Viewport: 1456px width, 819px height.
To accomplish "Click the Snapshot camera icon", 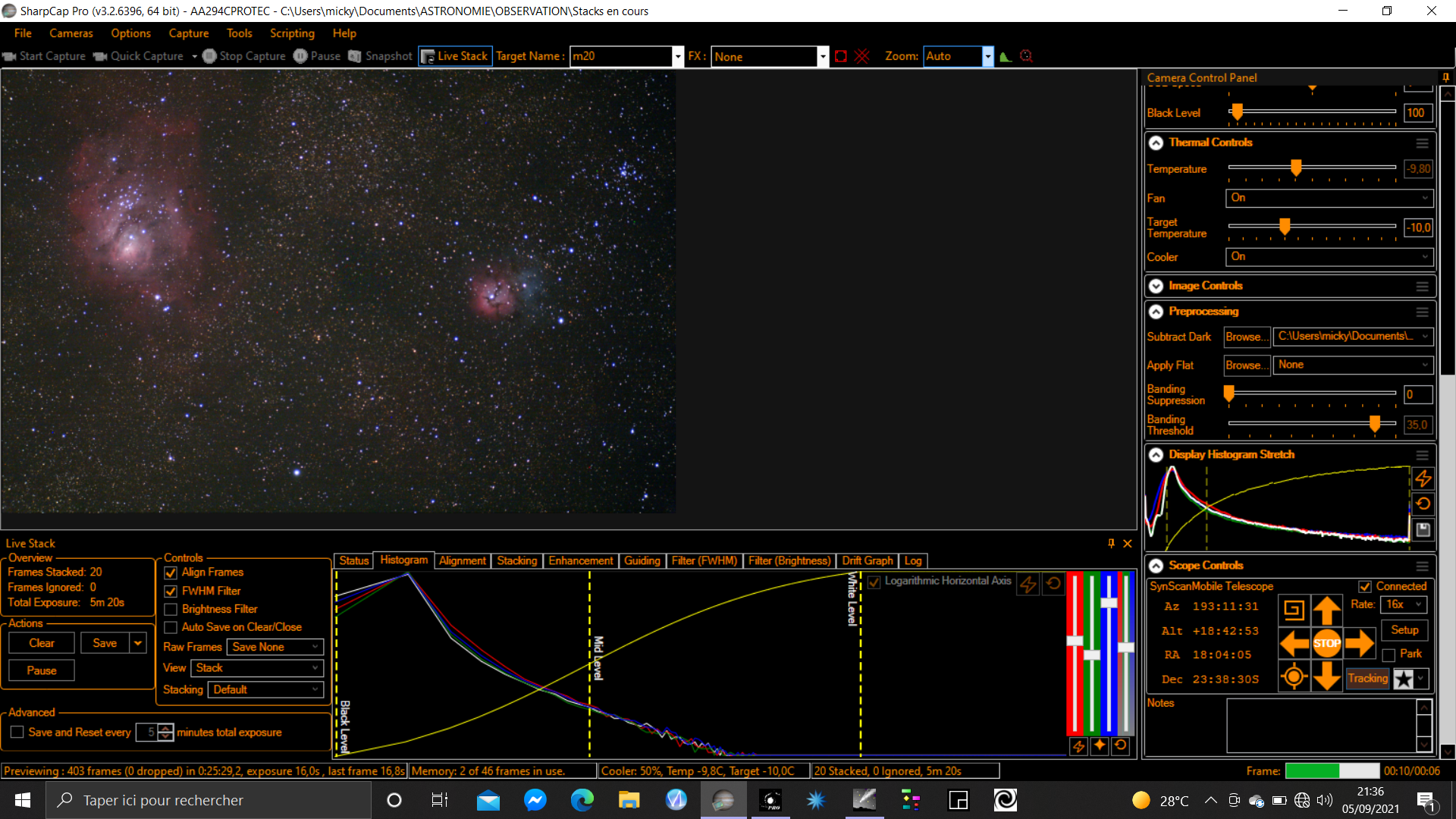I will tap(355, 56).
